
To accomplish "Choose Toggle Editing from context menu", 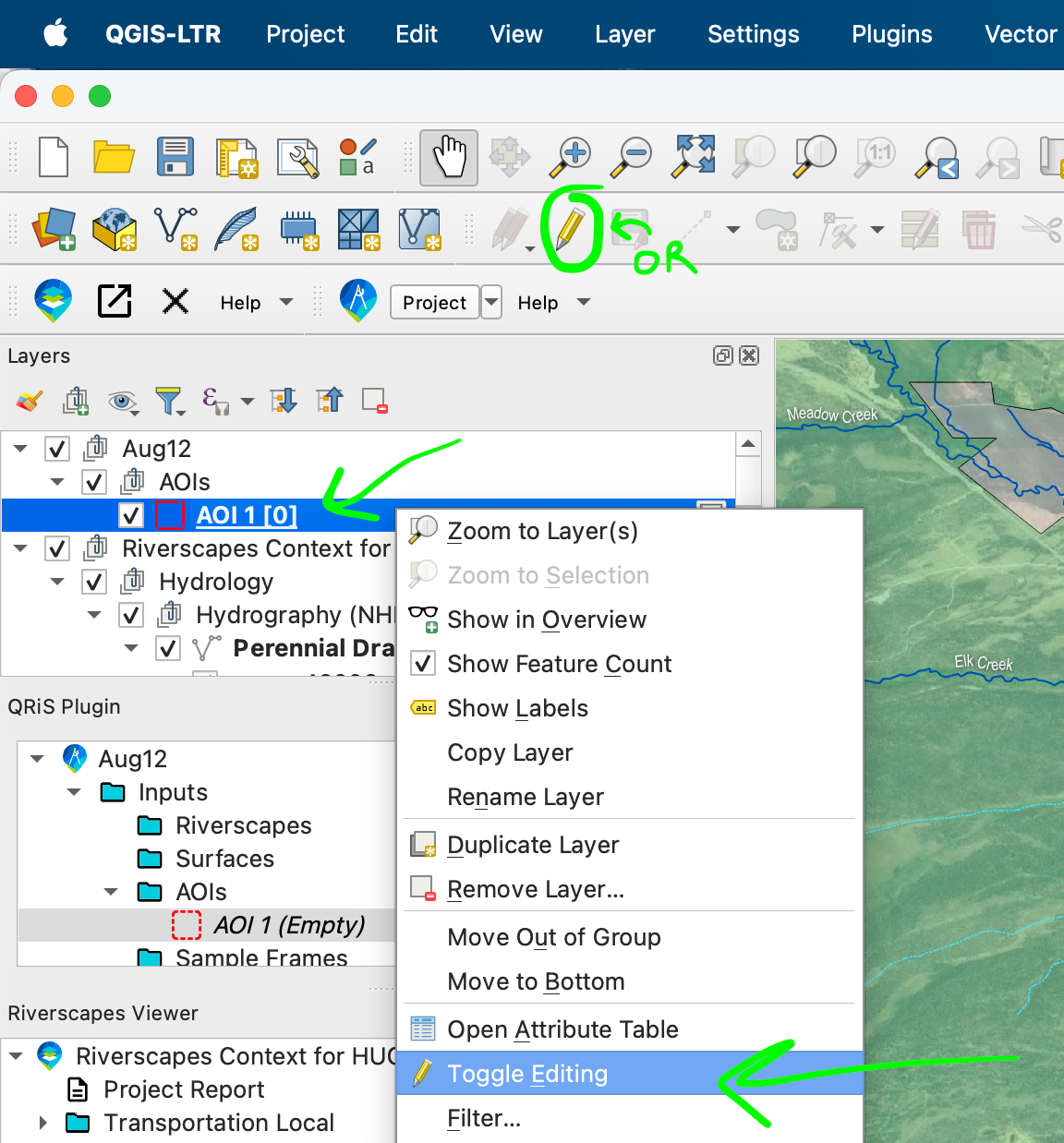I will pyautogui.click(x=630, y=1074).
